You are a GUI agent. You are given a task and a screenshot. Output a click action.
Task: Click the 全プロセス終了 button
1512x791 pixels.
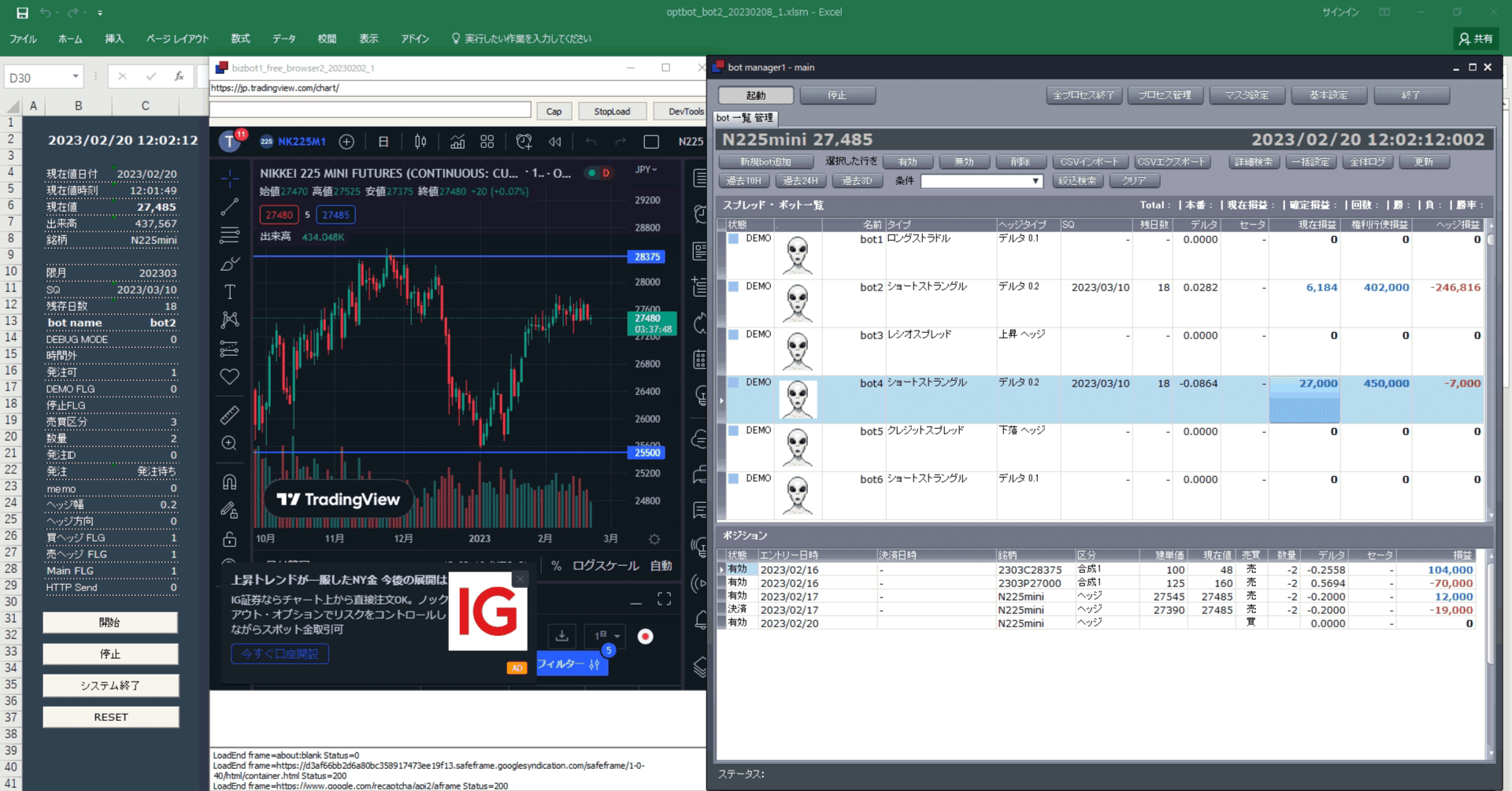tap(1084, 95)
